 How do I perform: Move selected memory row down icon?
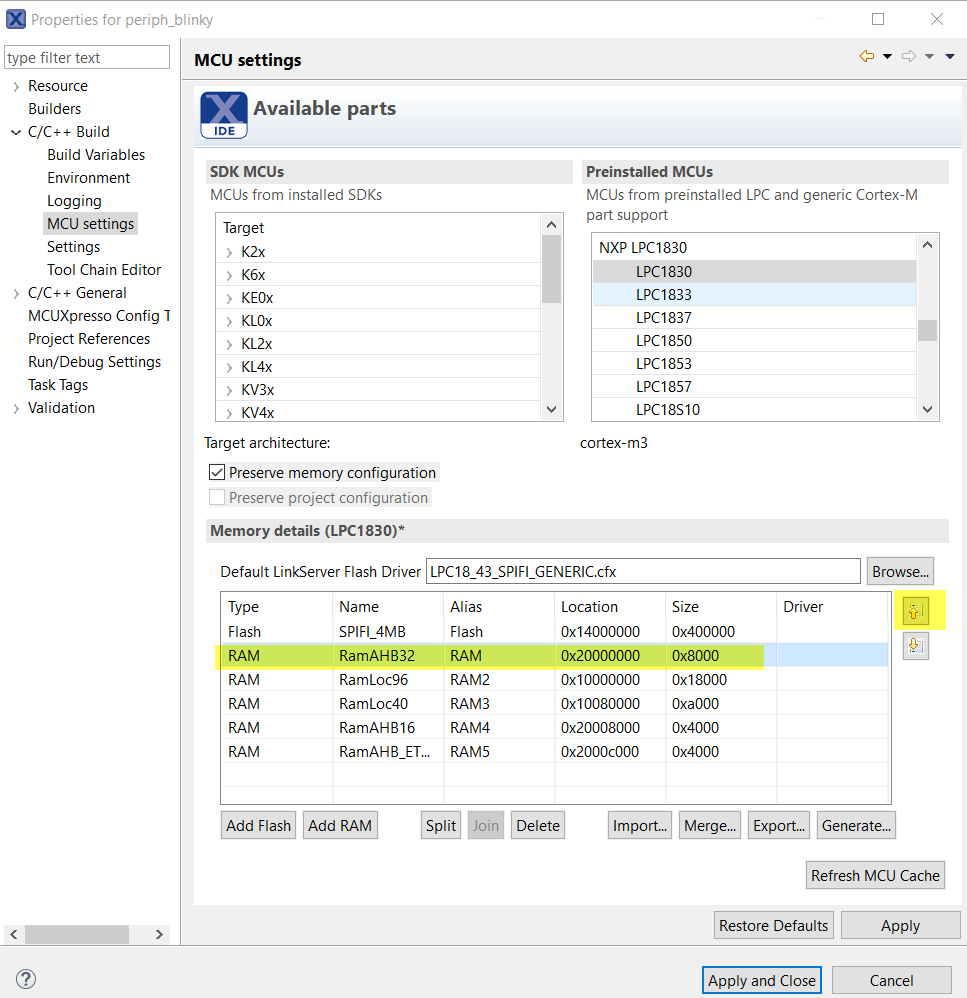pyautogui.click(x=915, y=646)
